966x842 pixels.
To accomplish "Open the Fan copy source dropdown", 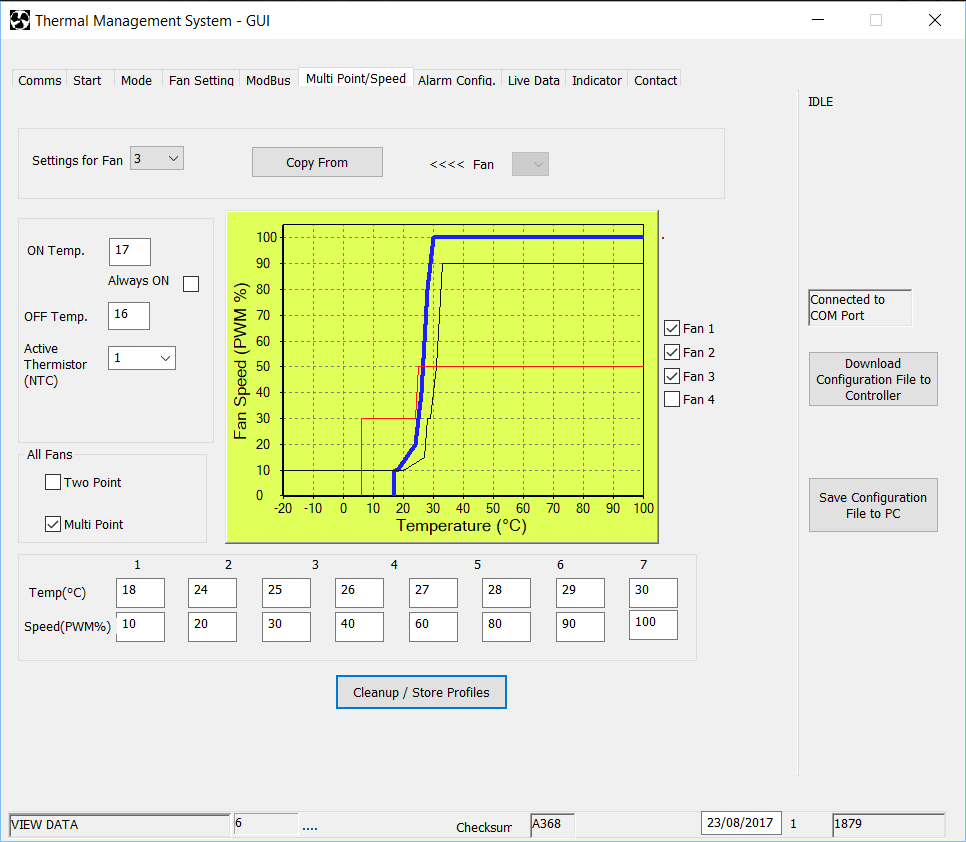I will [530, 163].
